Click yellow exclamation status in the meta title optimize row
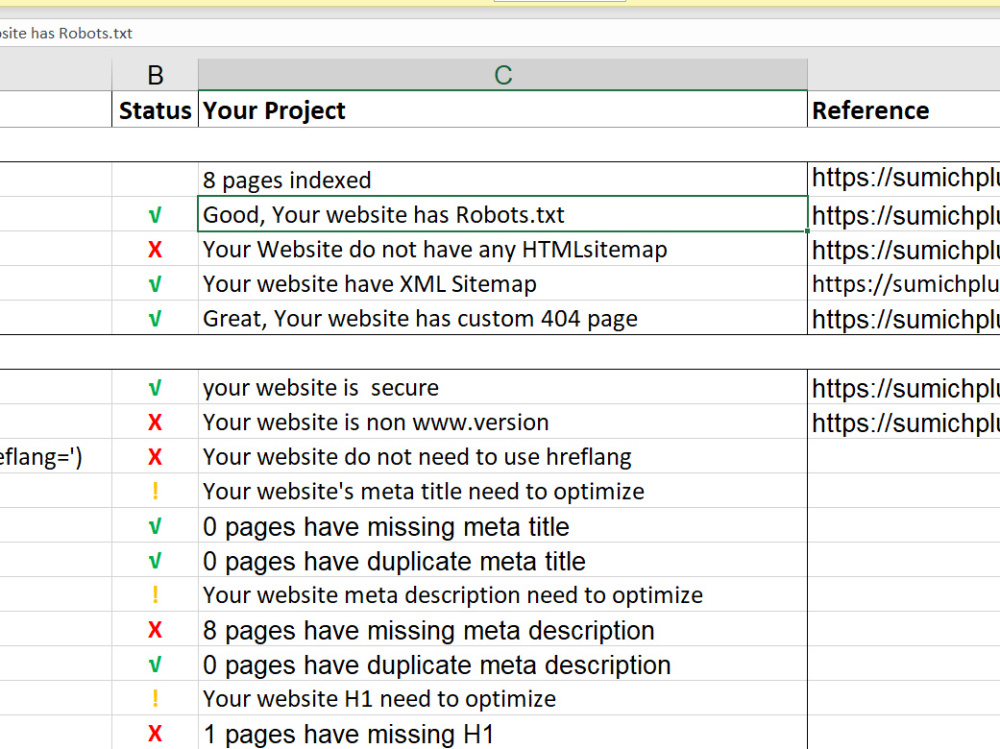 [x=155, y=491]
